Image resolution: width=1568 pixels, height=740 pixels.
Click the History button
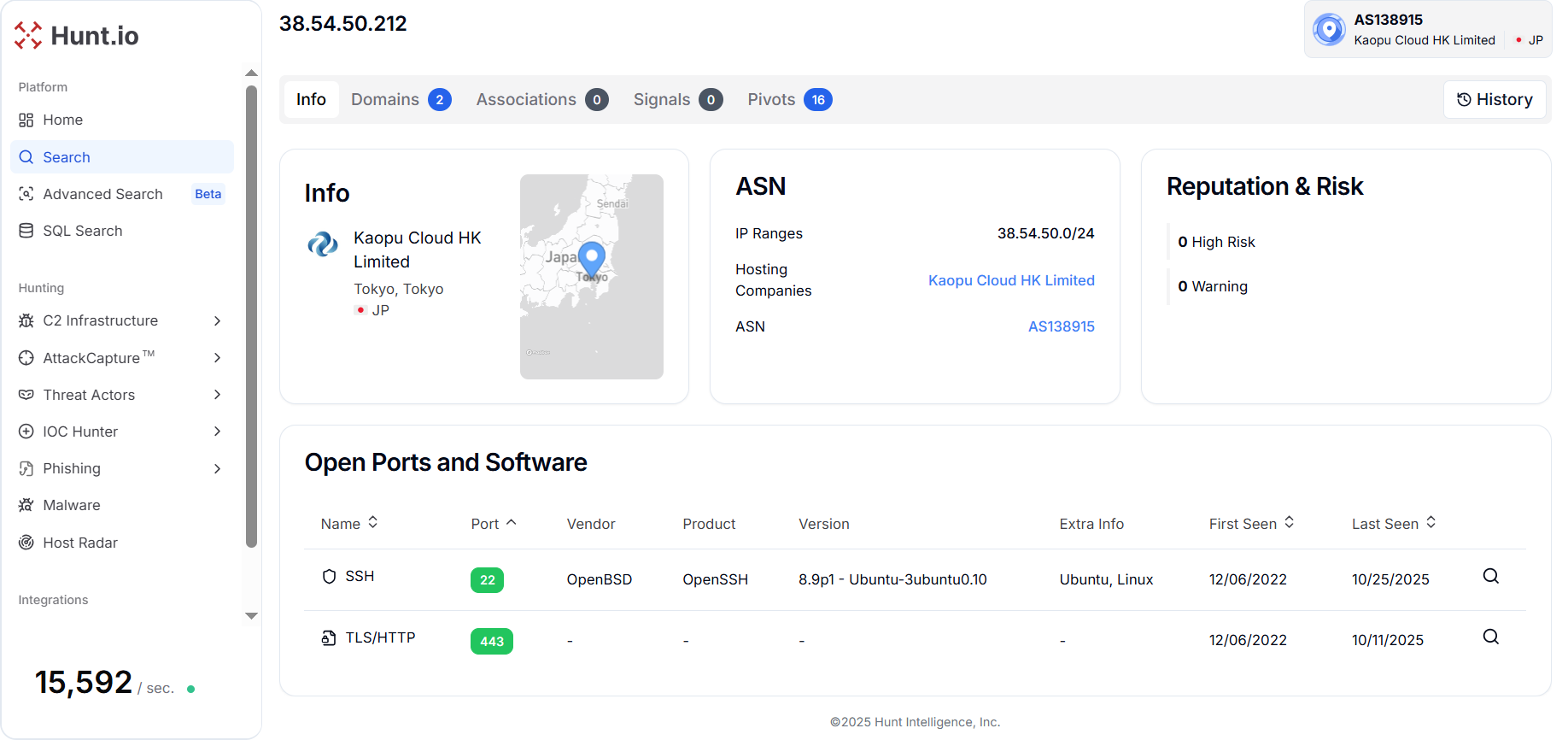pyautogui.click(x=1494, y=100)
